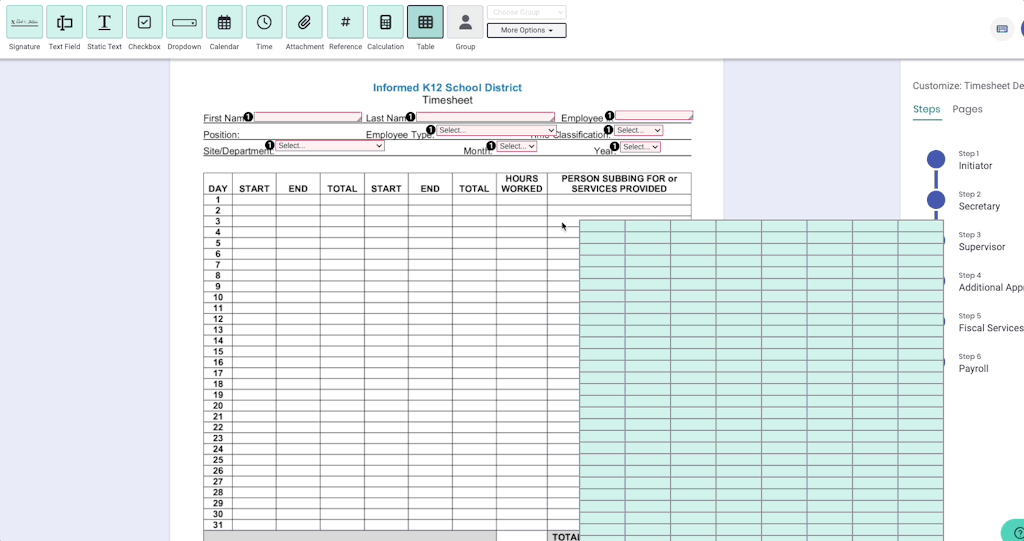Choose the Checkbox field tool
This screenshot has height=541, width=1024.
tap(144, 22)
